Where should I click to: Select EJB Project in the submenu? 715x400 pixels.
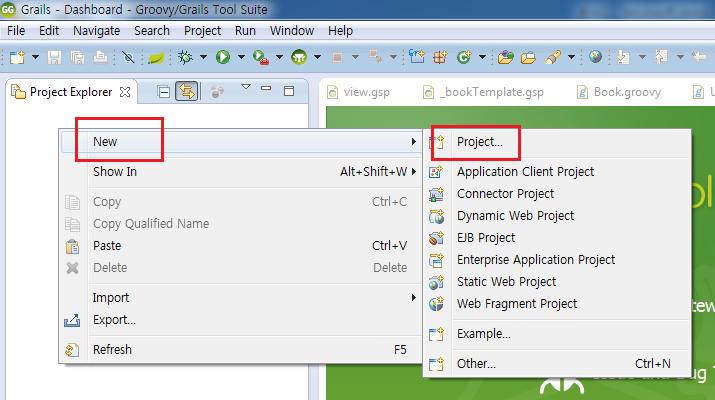(x=557, y=238)
